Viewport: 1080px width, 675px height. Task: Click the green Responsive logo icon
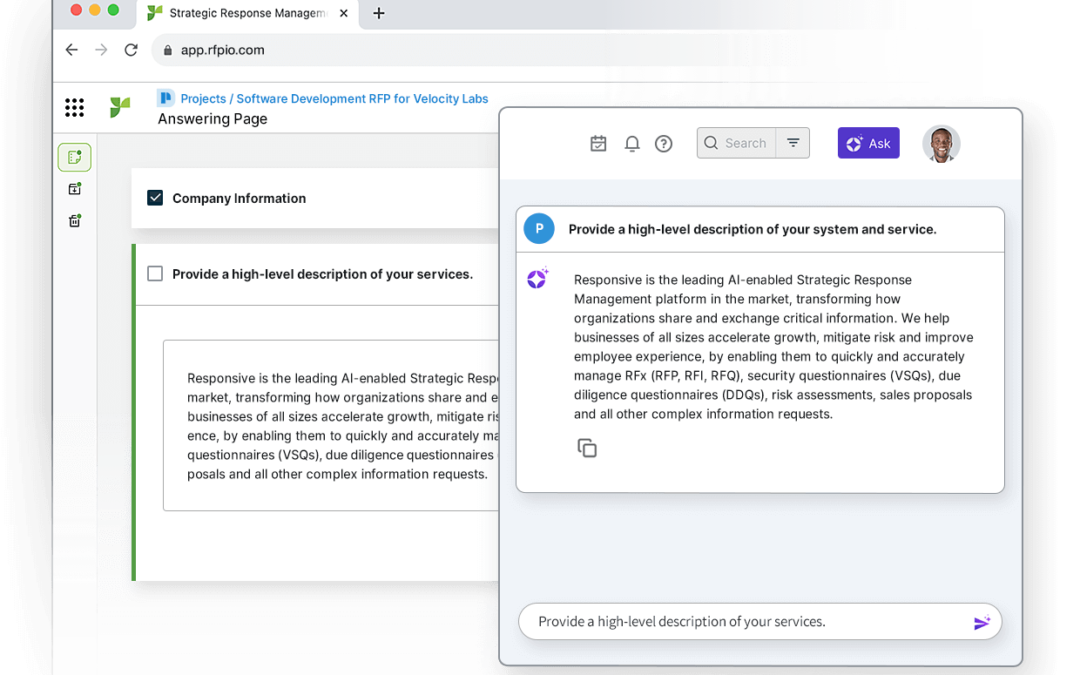click(120, 108)
